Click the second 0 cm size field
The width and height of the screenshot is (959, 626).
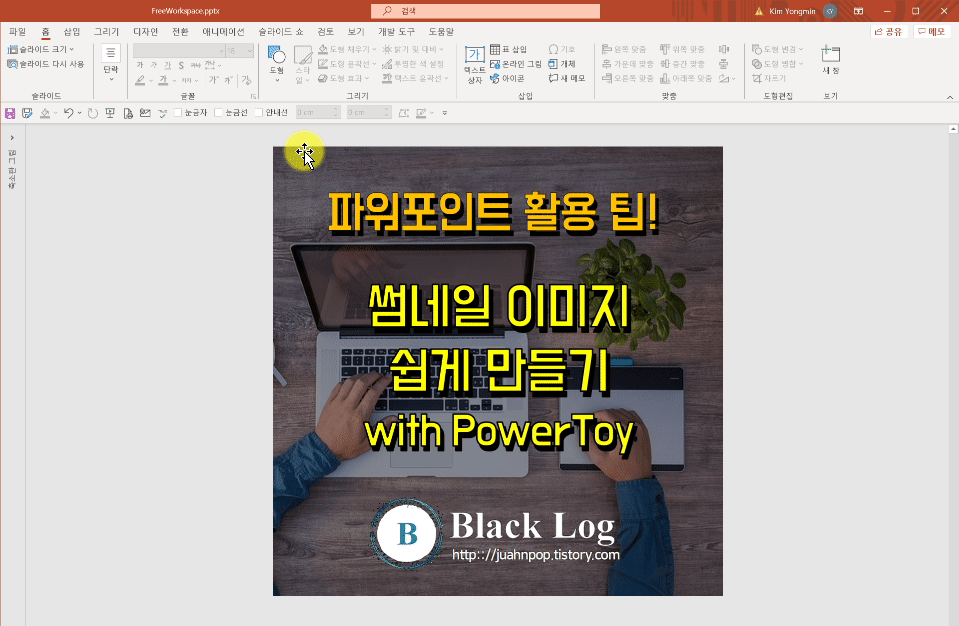368,112
